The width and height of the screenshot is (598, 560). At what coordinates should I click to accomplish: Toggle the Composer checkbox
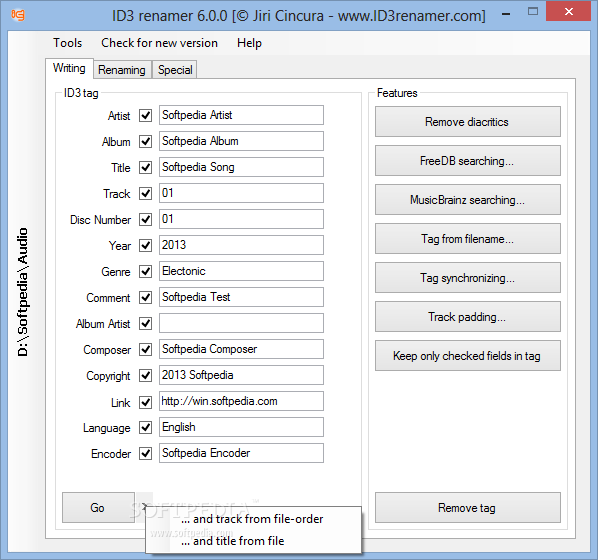click(x=145, y=349)
